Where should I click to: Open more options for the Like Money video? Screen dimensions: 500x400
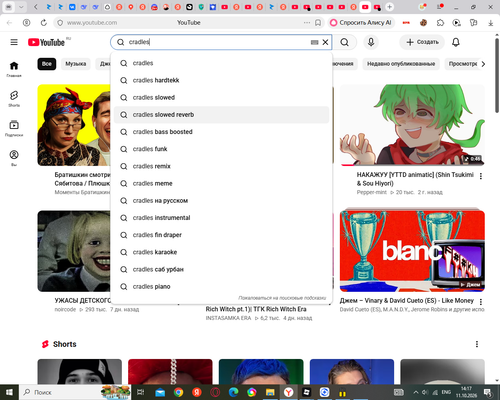(481, 302)
